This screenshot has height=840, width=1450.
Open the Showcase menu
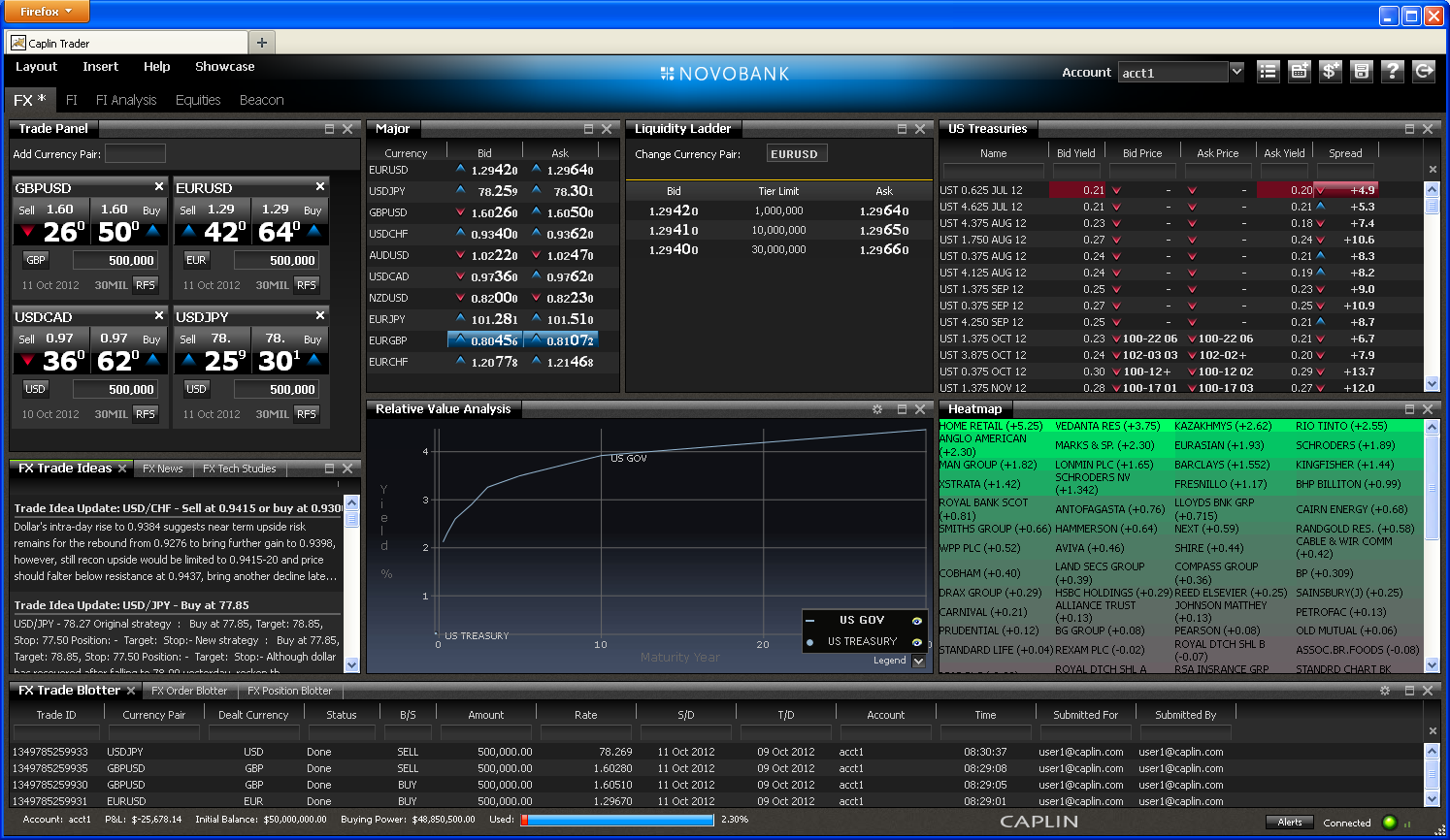(x=224, y=67)
